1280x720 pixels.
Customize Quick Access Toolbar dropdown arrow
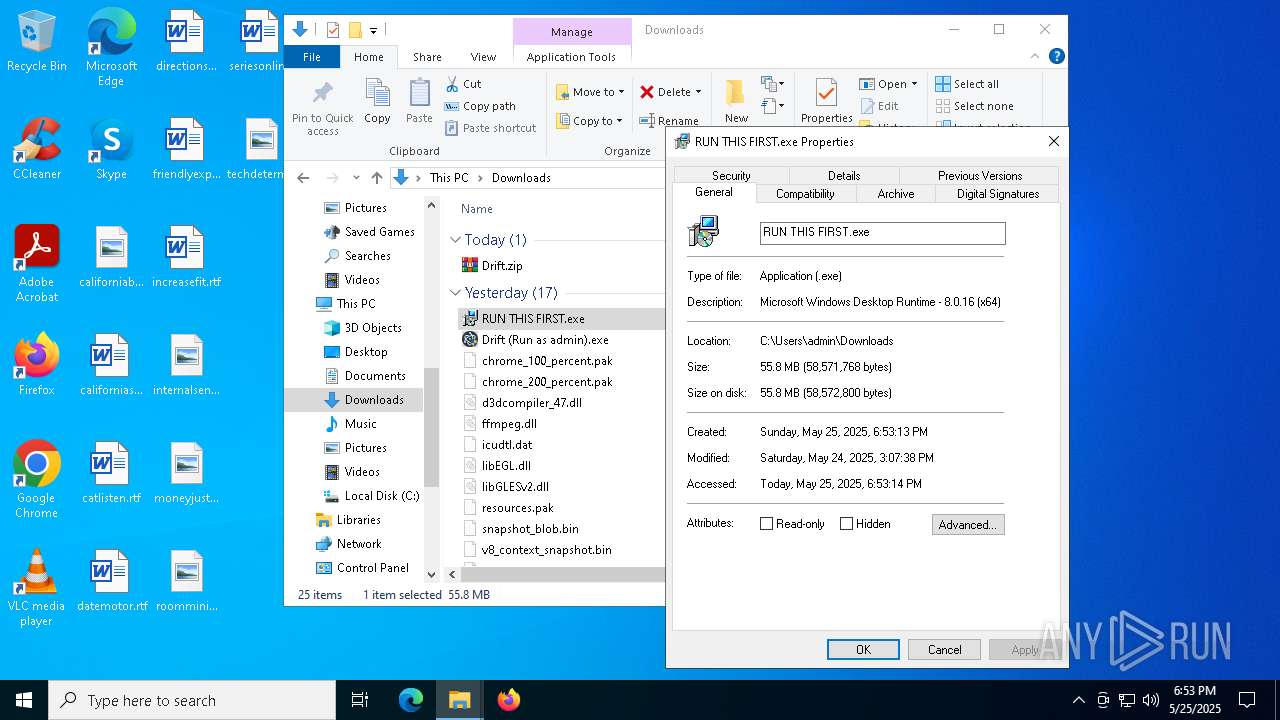(373, 31)
